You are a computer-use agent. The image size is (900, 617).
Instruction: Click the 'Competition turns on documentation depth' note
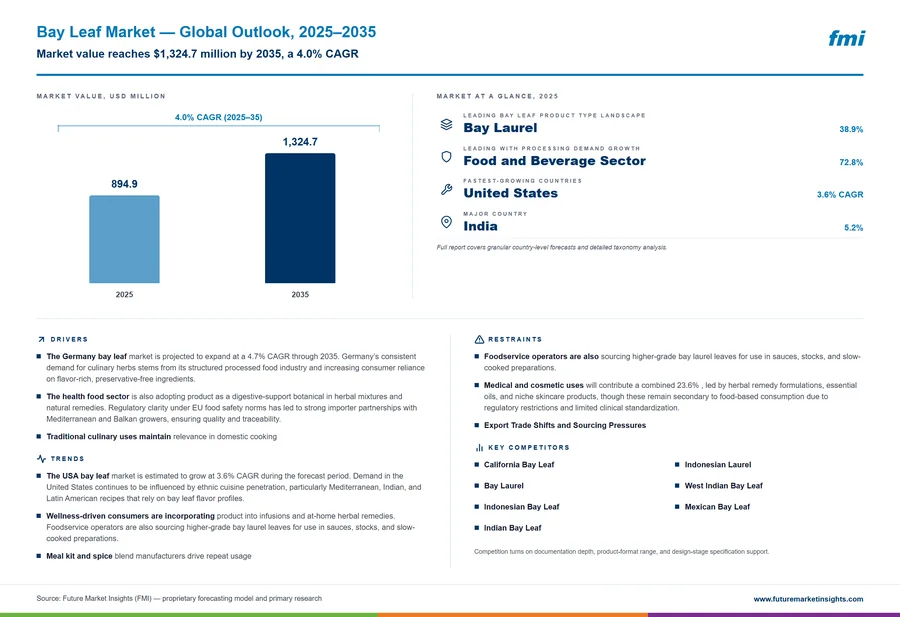(x=621, y=552)
